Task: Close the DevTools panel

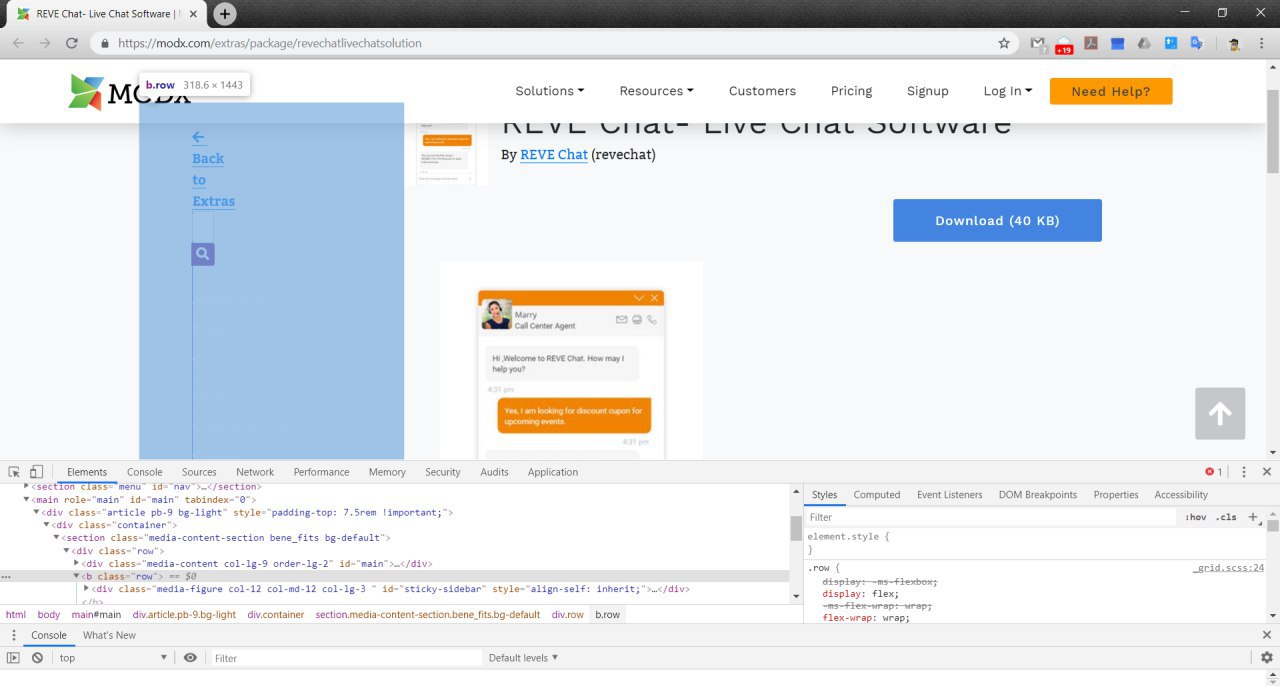Action: click(1267, 472)
